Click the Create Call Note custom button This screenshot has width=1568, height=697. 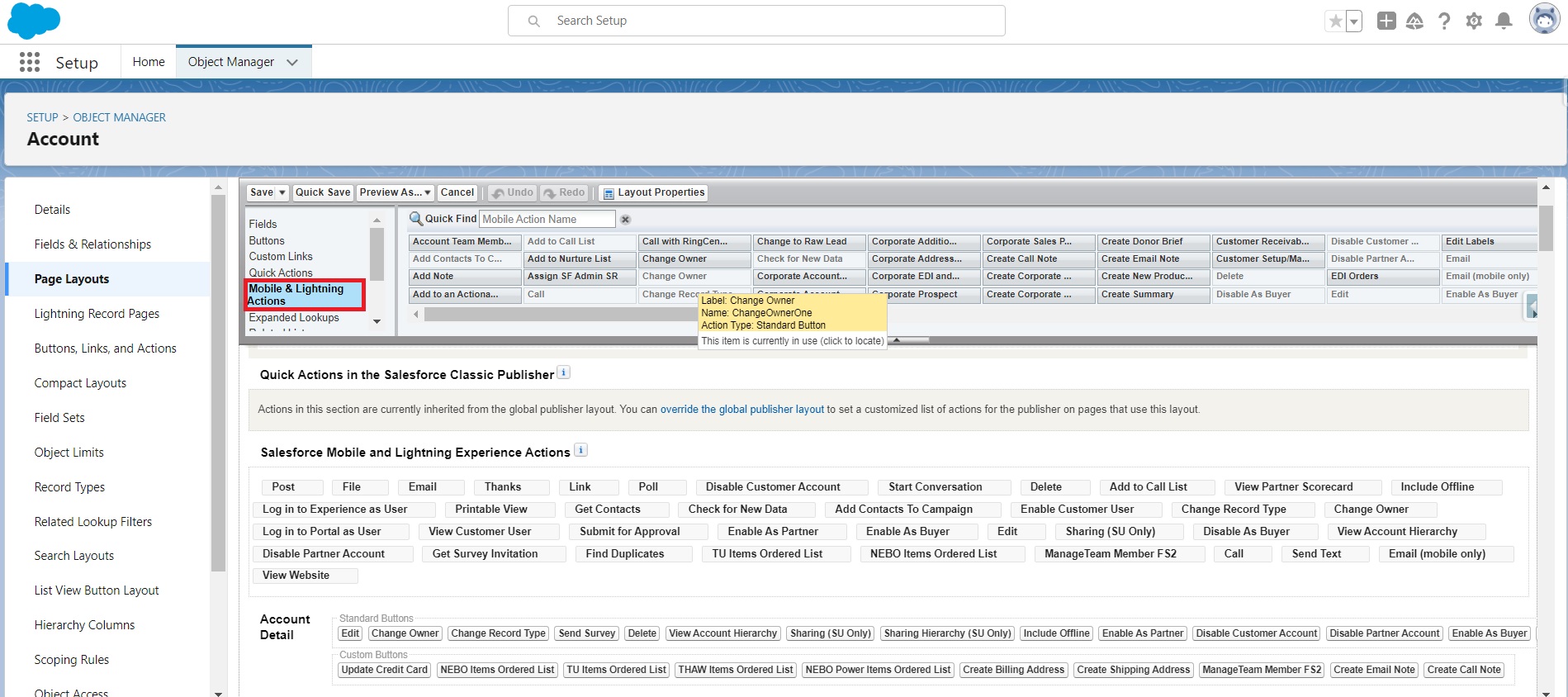(1464, 670)
